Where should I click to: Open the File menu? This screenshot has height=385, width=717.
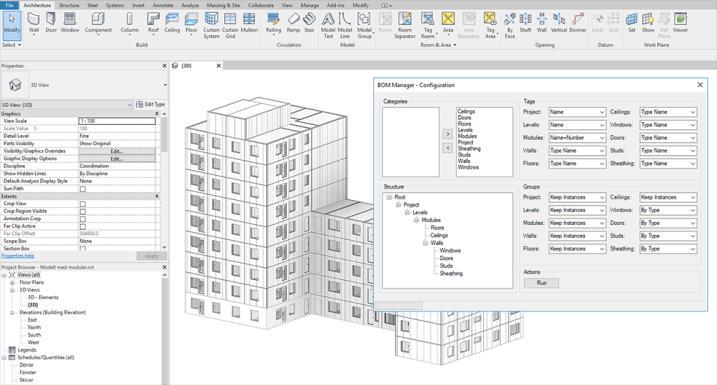pyautogui.click(x=9, y=5)
